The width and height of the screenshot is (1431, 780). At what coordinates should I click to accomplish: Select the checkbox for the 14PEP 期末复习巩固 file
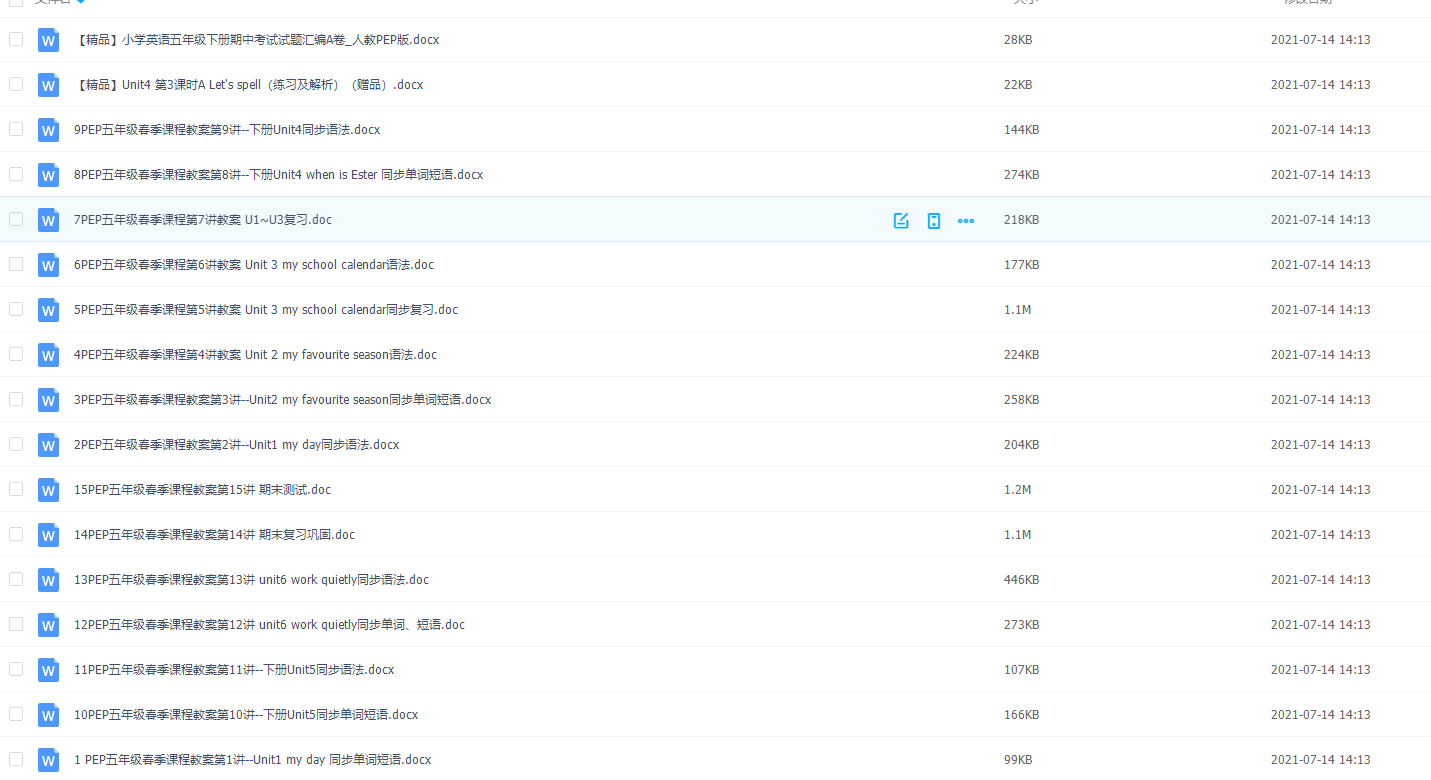[16, 534]
